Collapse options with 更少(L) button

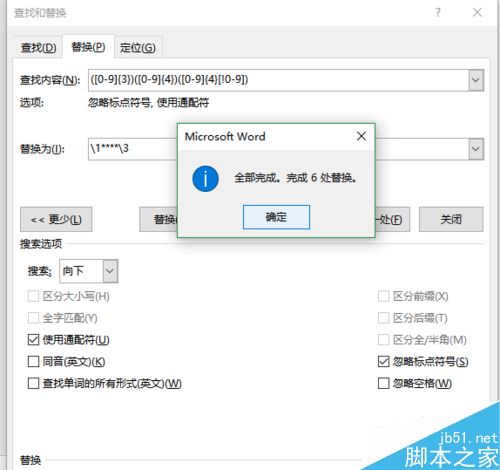[56, 219]
